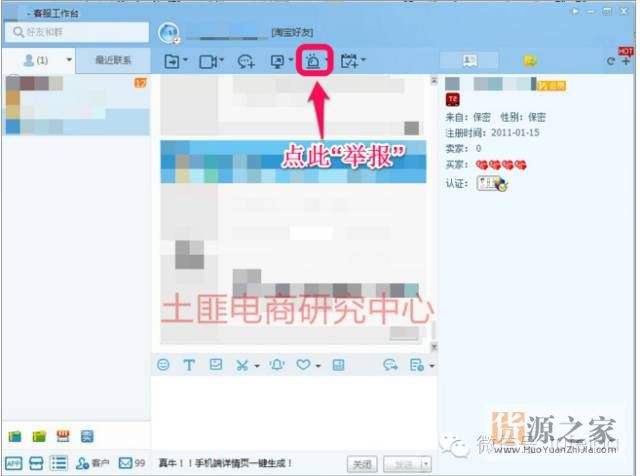
Task: Click the 客户 customer icon
Action: click(x=92, y=463)
